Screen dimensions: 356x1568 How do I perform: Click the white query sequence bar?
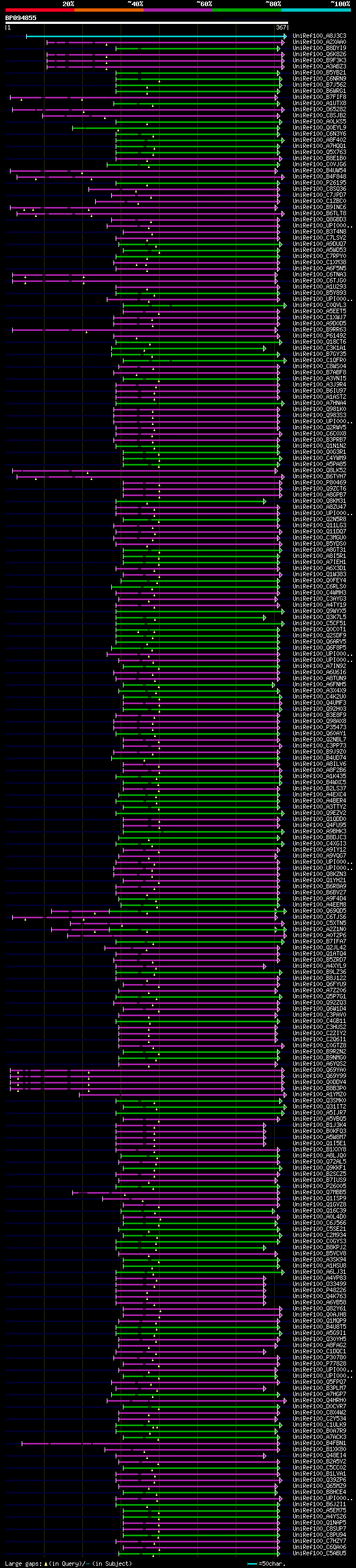(147, 23)
